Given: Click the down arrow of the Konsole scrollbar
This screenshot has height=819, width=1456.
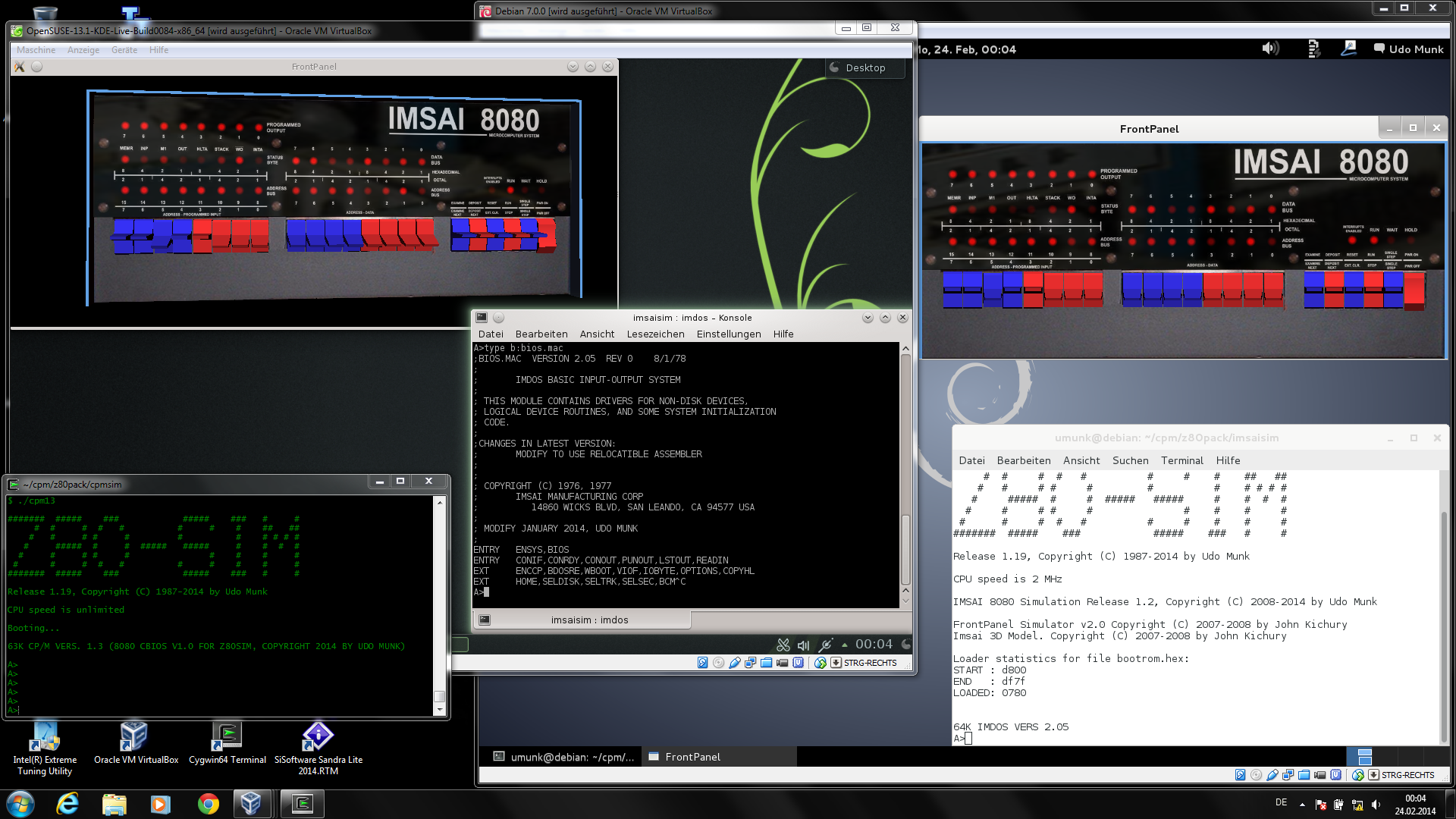Looking at the screenshot, I should (904, 600).
